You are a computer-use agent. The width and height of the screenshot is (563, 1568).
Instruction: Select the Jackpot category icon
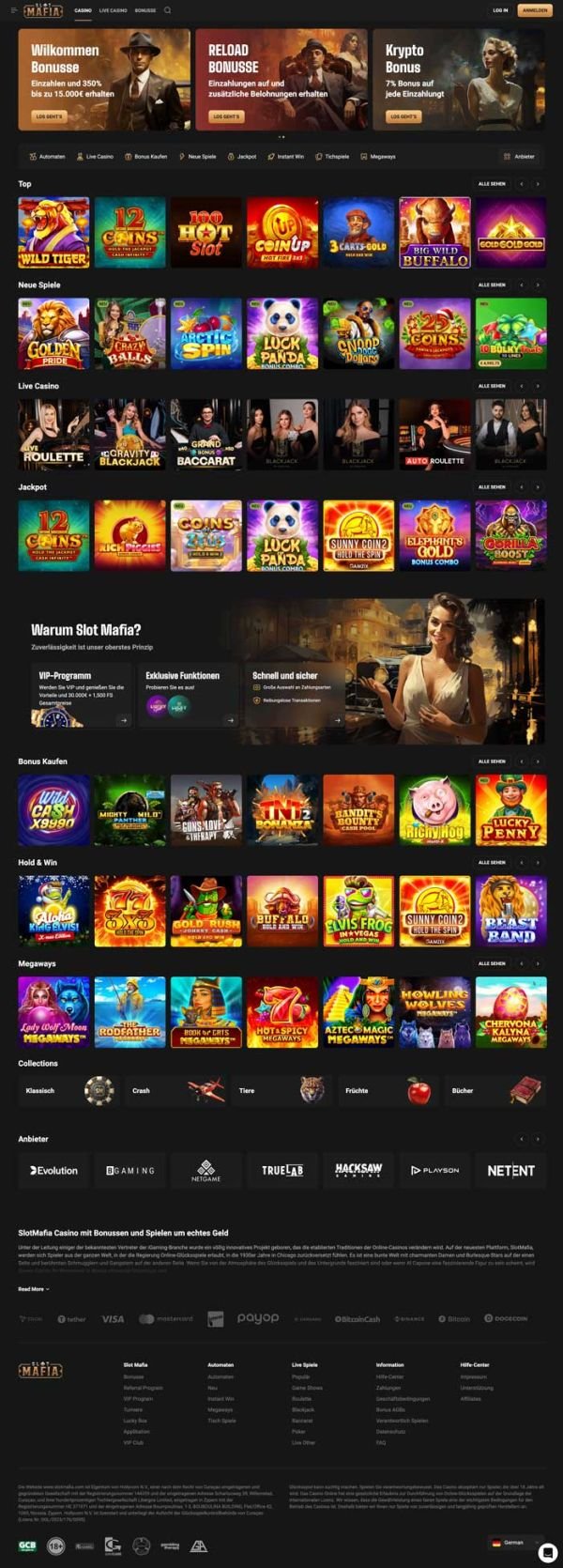tap(232, 157)
